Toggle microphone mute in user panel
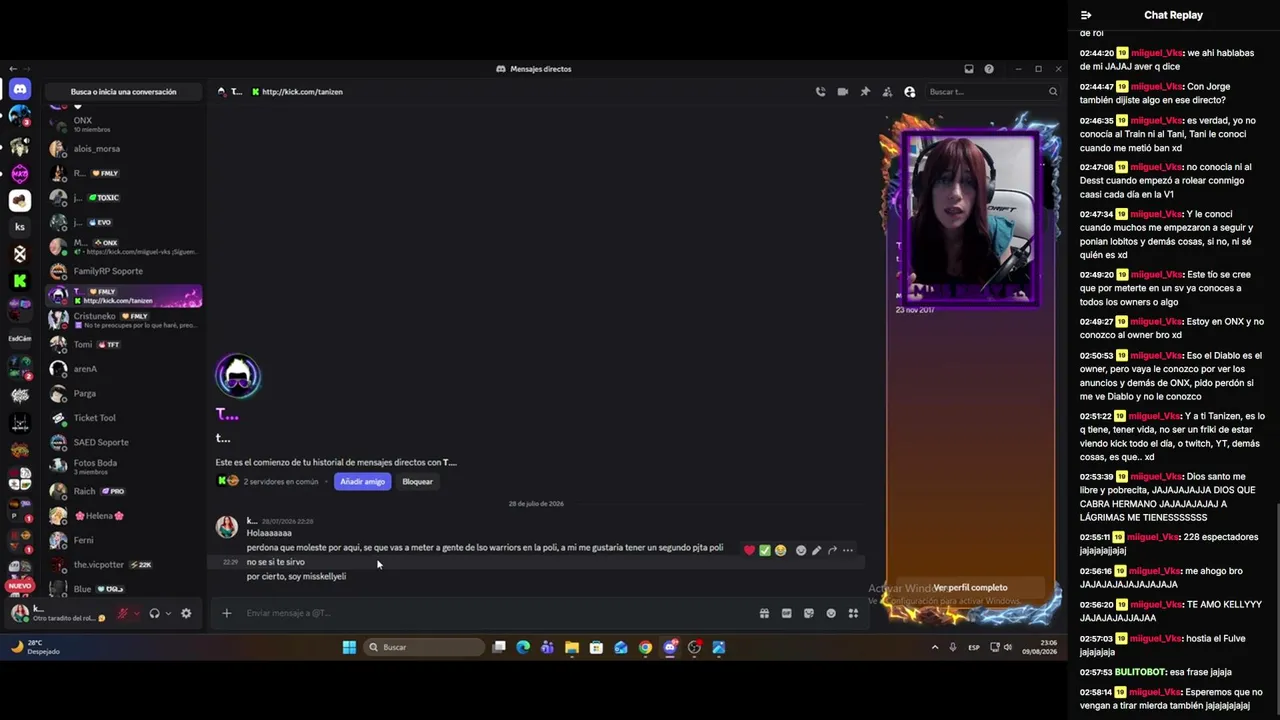 [123, 613]
